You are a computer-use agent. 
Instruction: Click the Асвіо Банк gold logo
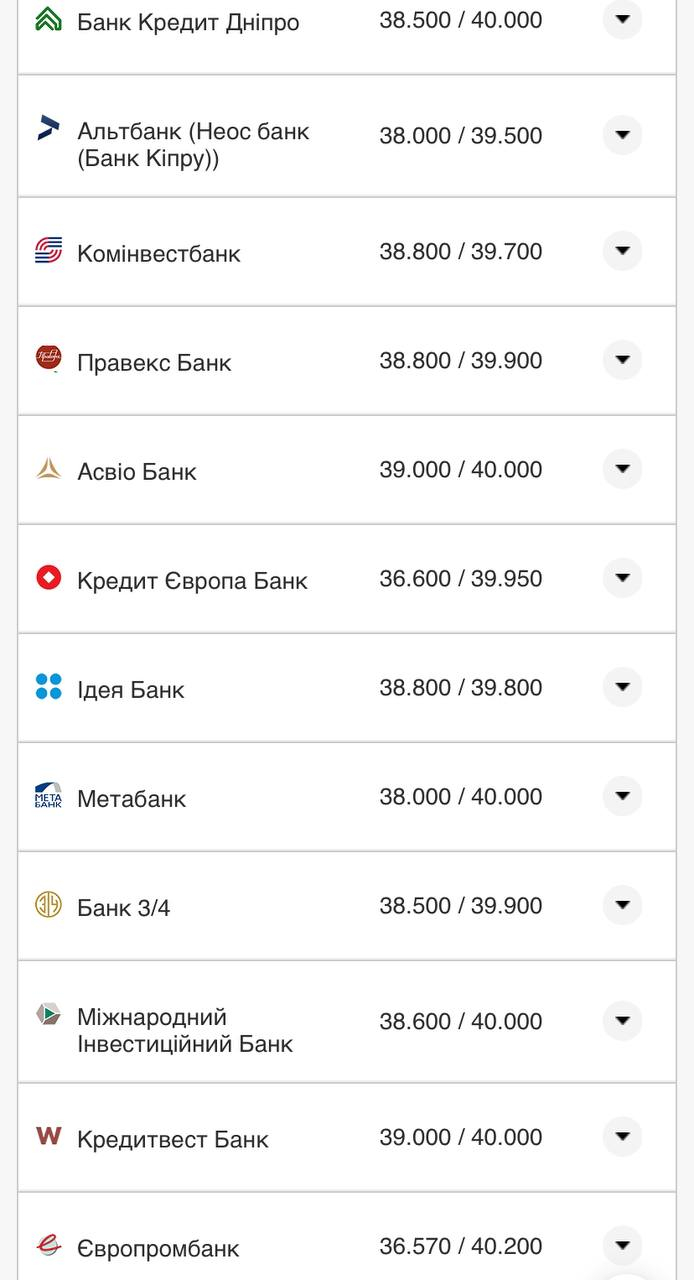48,468
